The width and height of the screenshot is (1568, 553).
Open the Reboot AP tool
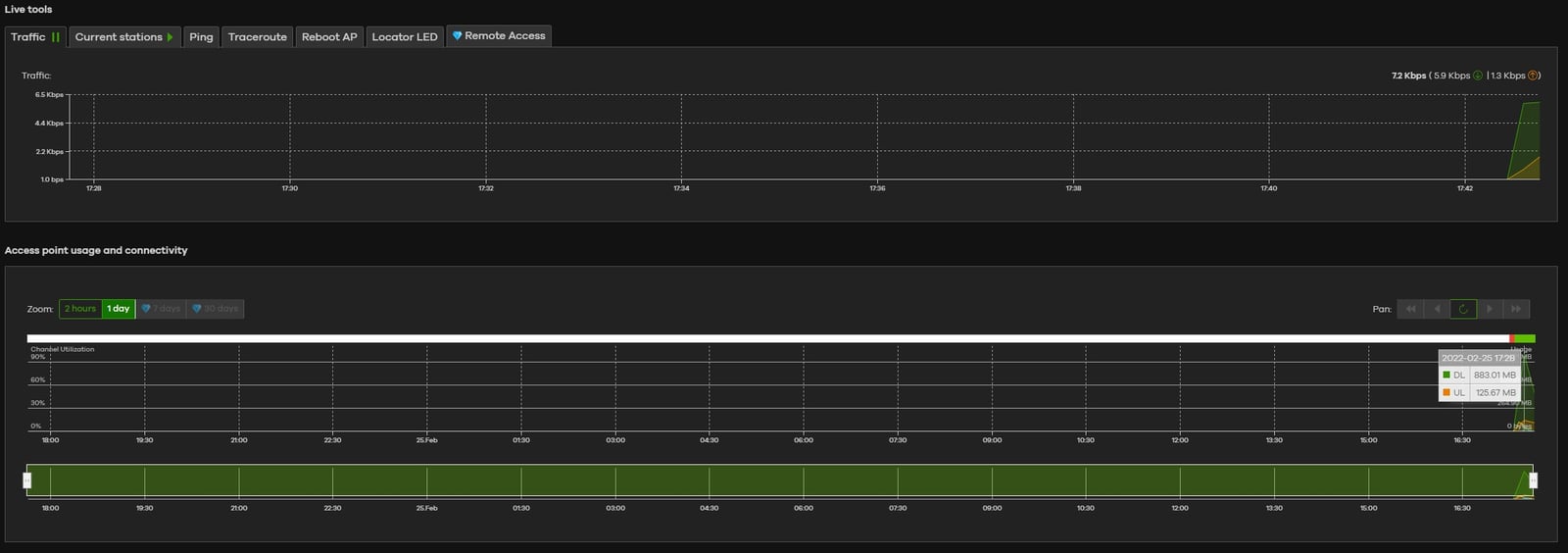(329, 37)
